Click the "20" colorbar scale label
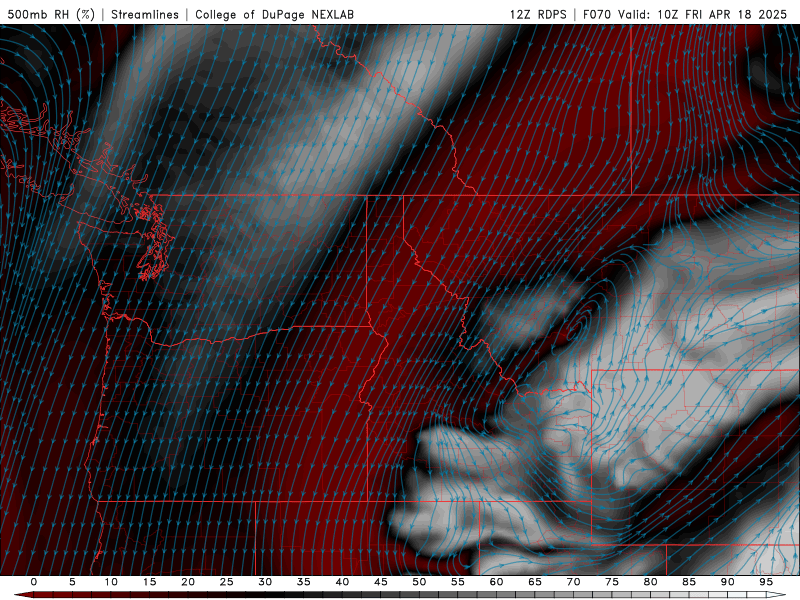 point(188,582)
